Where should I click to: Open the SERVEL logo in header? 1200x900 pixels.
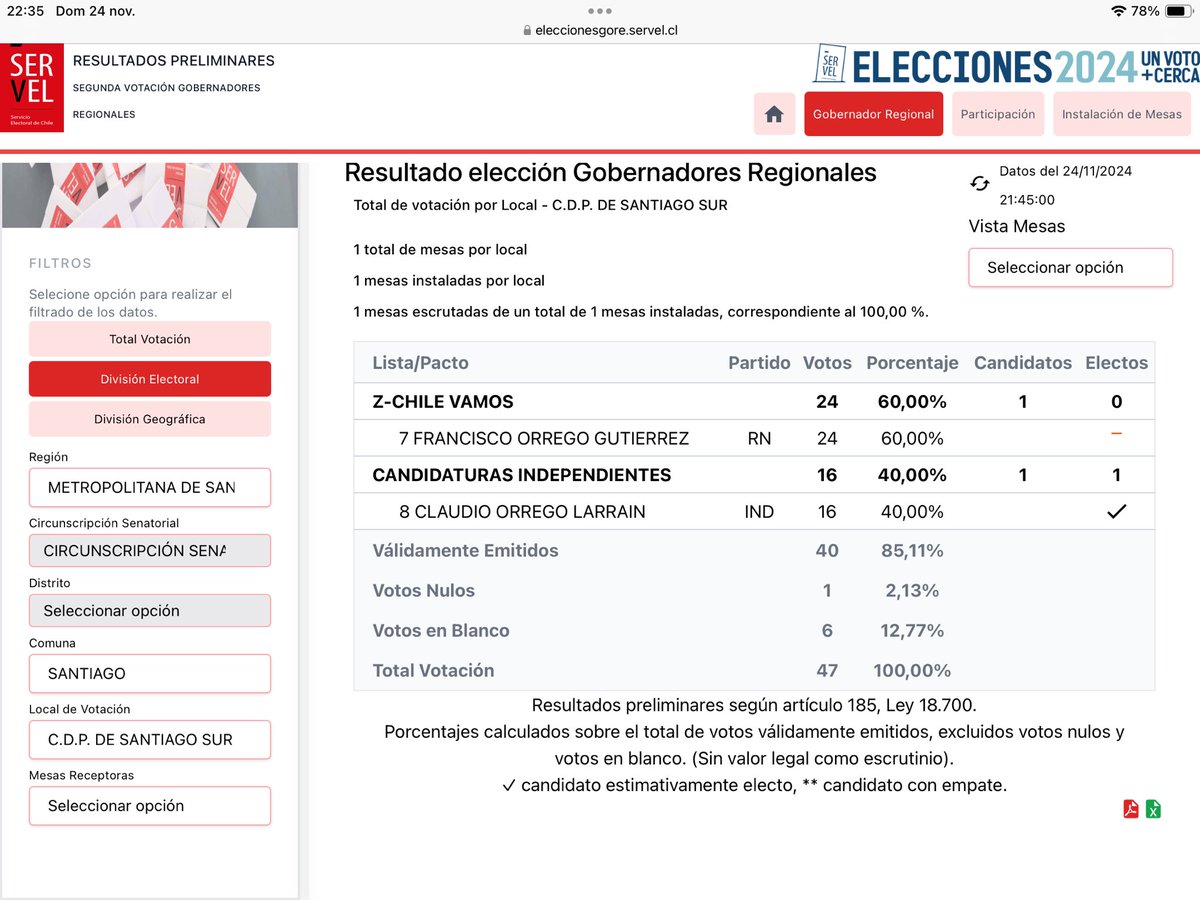[x=32, y=88]
